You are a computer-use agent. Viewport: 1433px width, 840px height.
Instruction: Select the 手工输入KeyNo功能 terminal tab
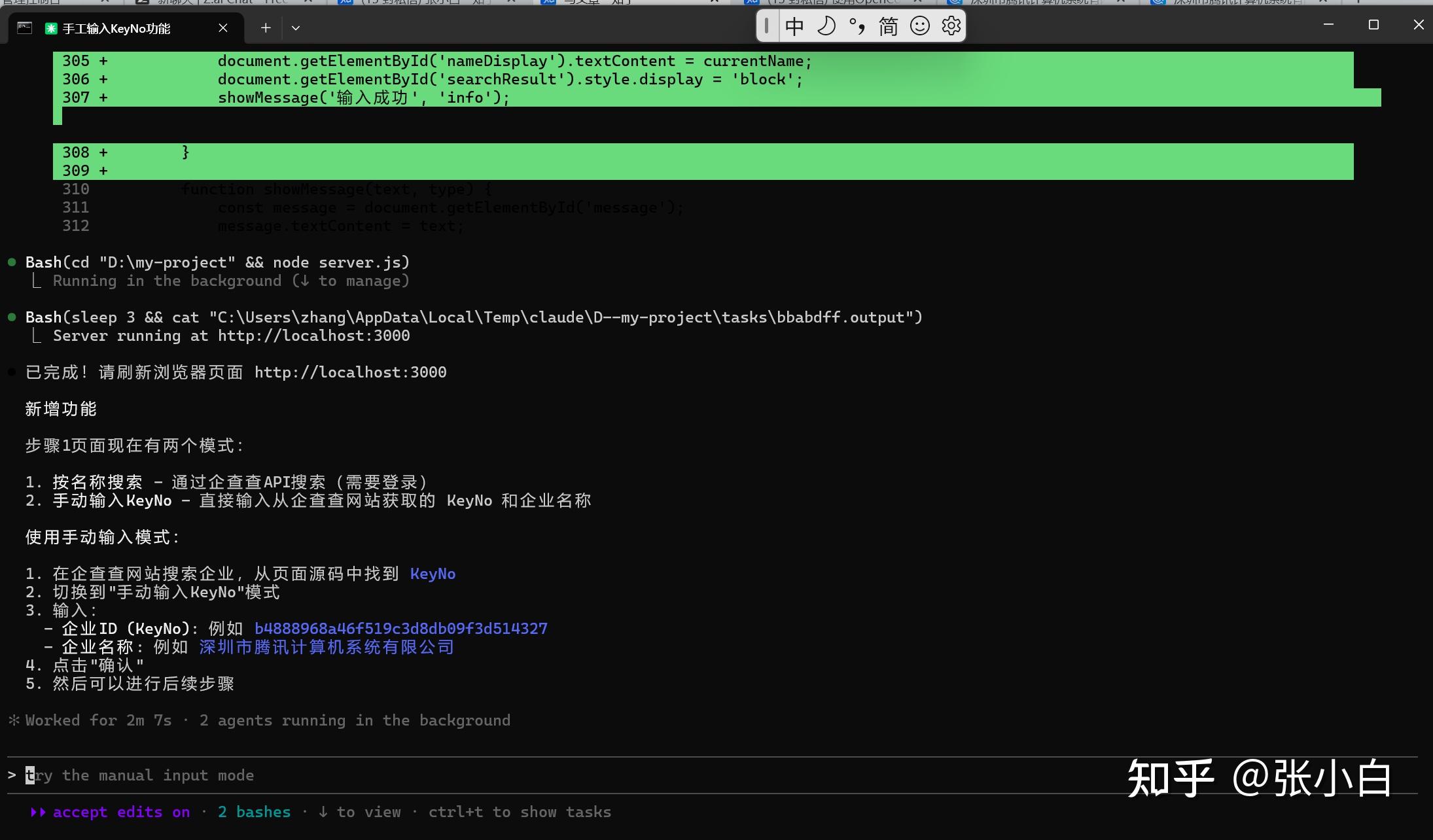pos(116,28)
